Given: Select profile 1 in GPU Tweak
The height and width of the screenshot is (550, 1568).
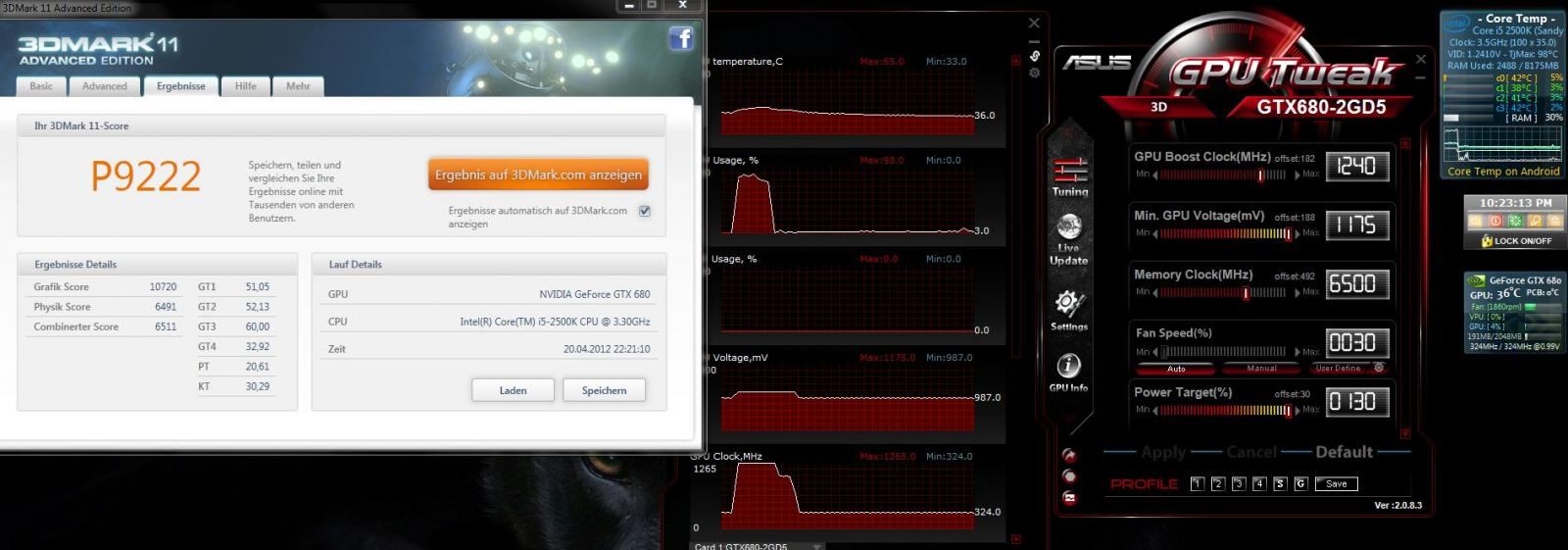Looking at the screenshot, I should pyautogui.click(x=1197, y=484).
